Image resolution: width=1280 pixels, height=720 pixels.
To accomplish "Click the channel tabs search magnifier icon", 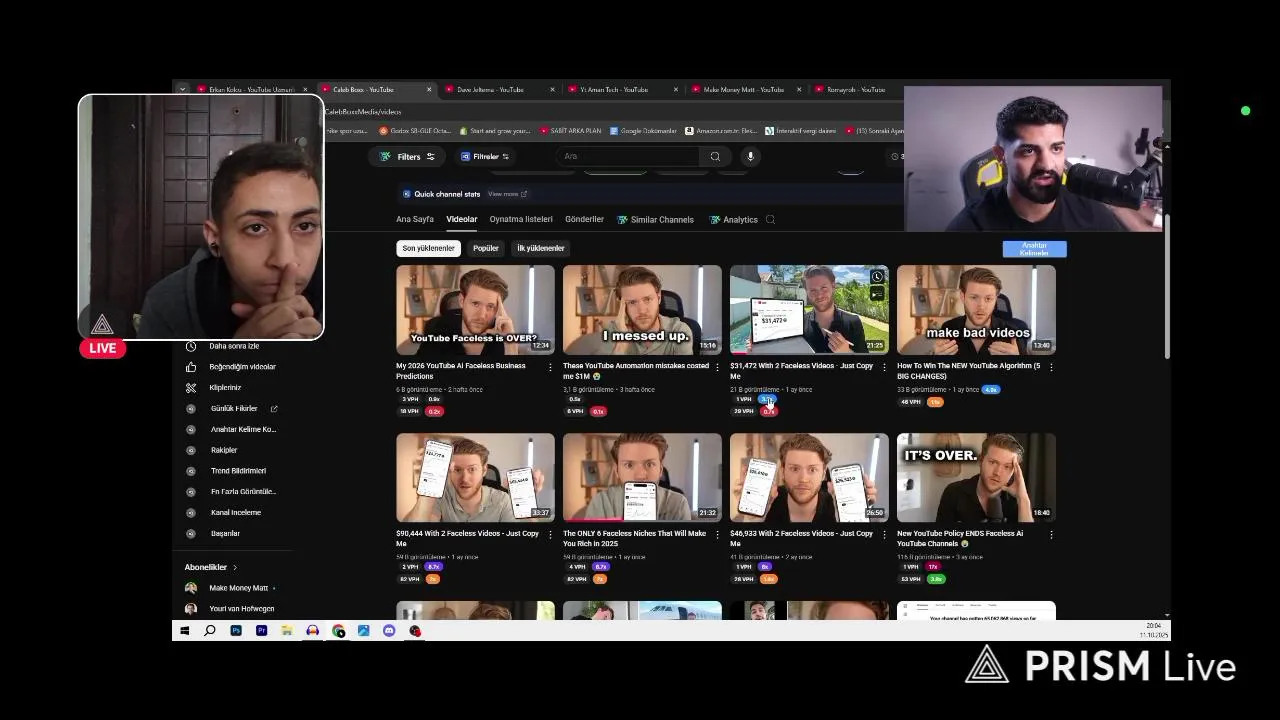I will (770, 219).
